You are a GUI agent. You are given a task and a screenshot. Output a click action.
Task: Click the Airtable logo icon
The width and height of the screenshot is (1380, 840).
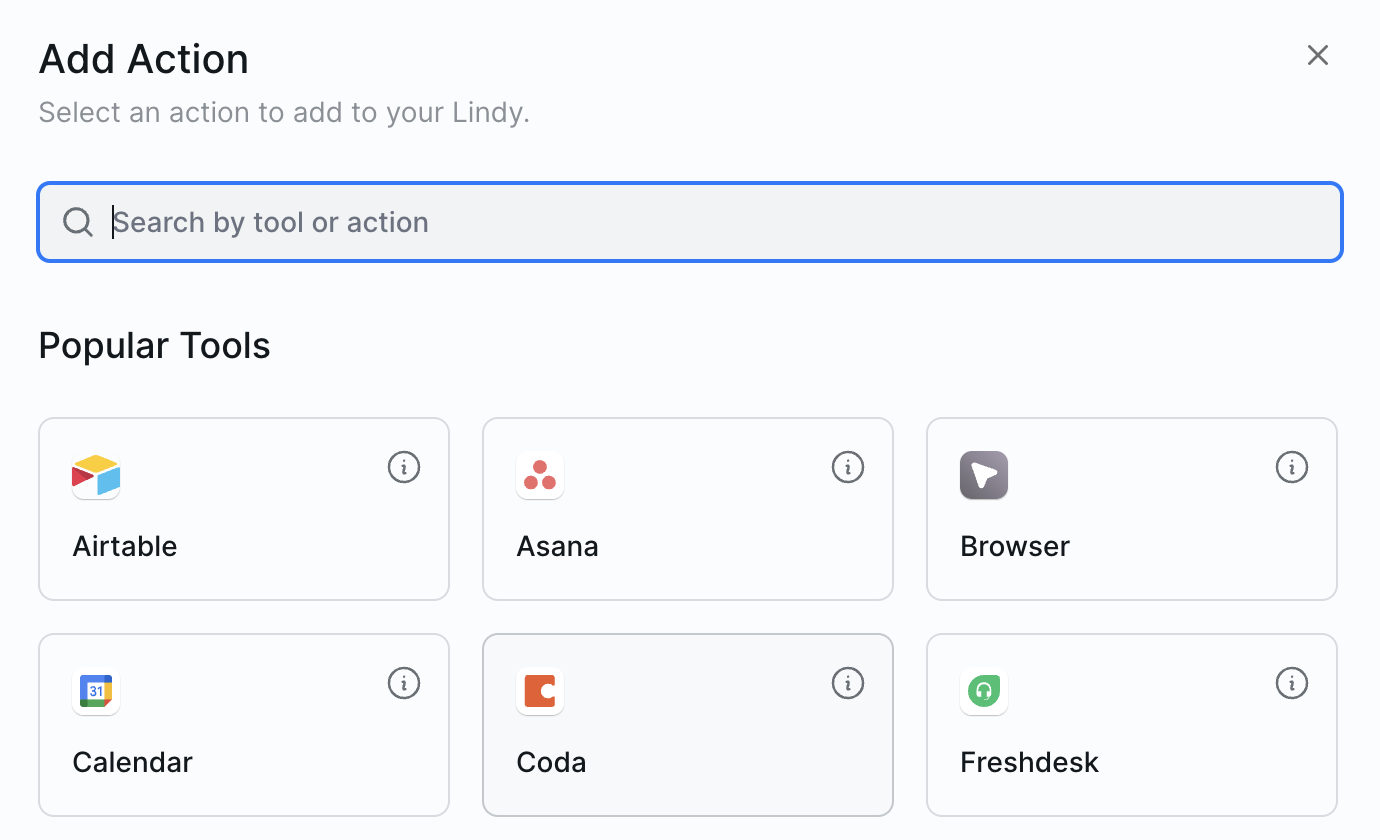96,476
